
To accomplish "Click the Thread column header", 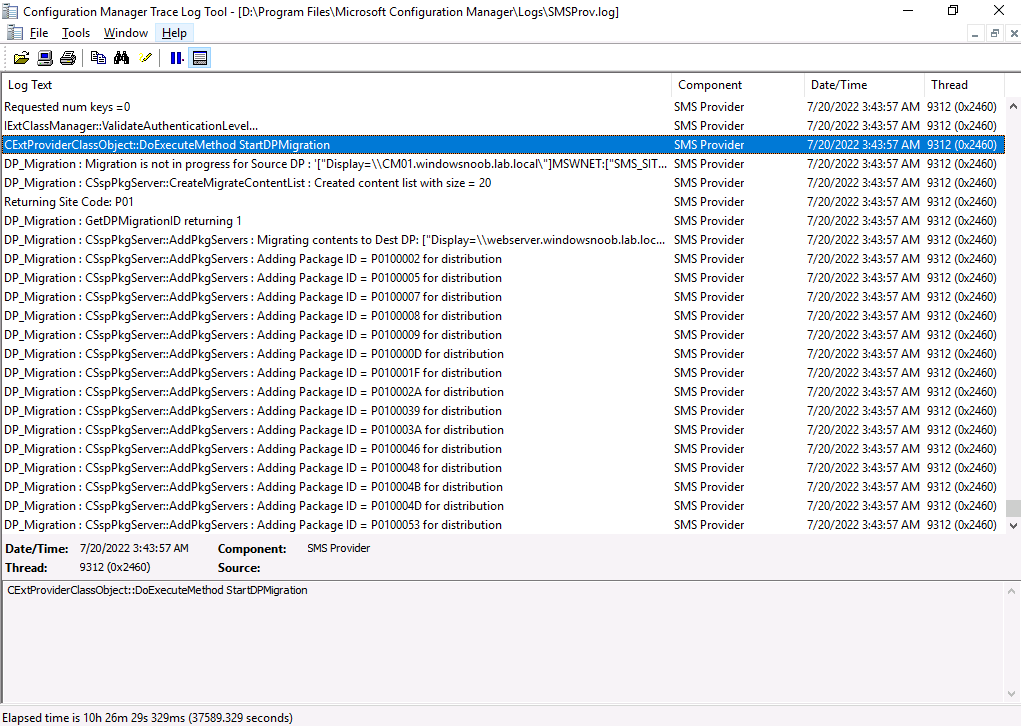I will [x=964, y=85].
